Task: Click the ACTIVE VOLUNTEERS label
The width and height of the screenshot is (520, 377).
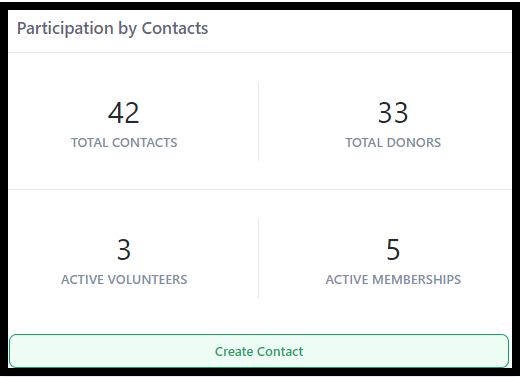Action: click(124, 279)
